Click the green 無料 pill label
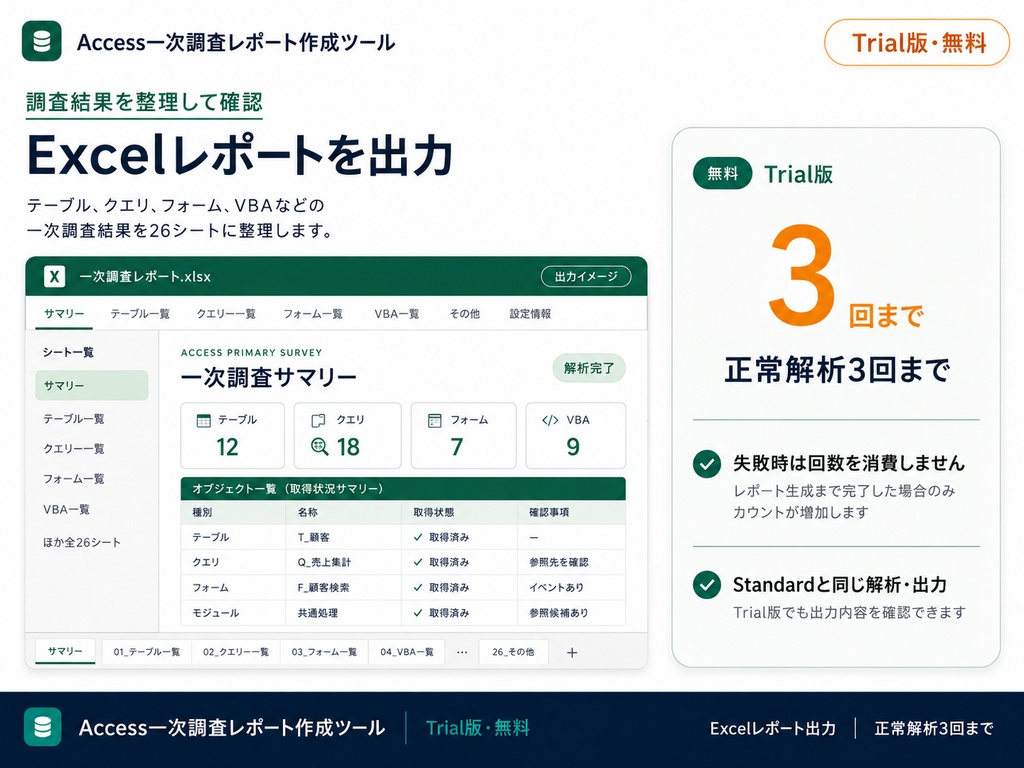 pyautogui.click(x=722, y=174)
